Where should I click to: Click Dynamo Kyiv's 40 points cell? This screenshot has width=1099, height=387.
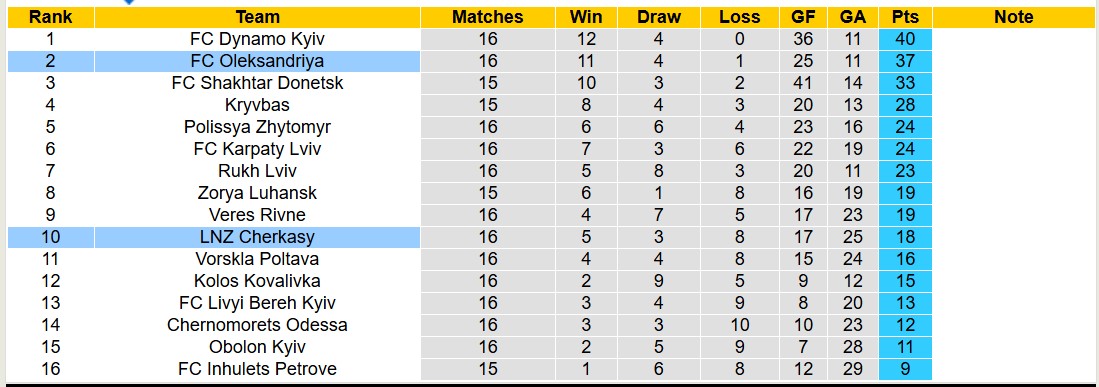pyautogui.click(x=905, y=39)
